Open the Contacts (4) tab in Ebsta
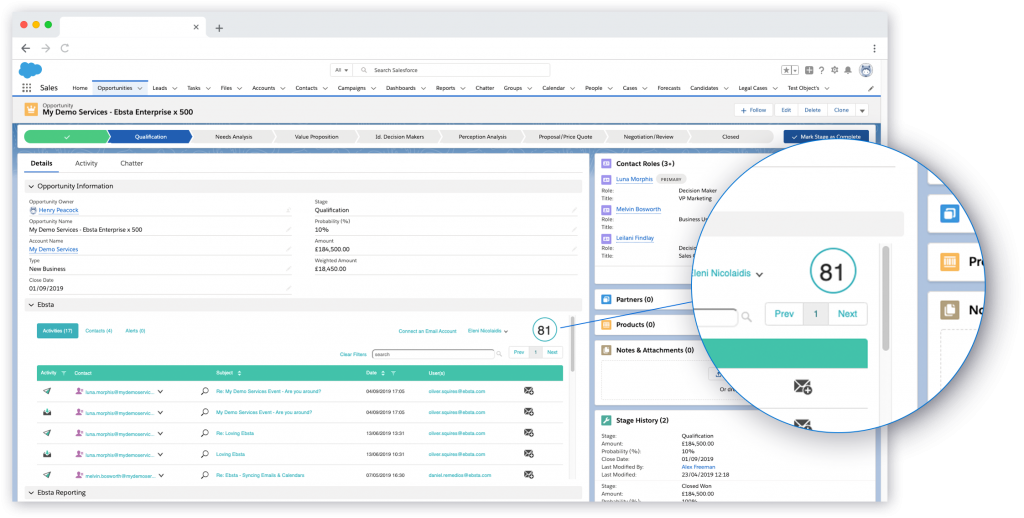1024x518 pixels. tap(98, 330)
